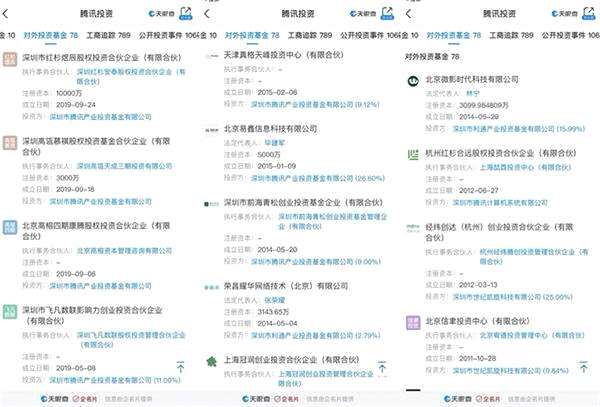Viewport: 600px width, 407px height.
Task: Open 深圳市利通产业投资基金 link showing 15.99%
Action: coord(519,129)
